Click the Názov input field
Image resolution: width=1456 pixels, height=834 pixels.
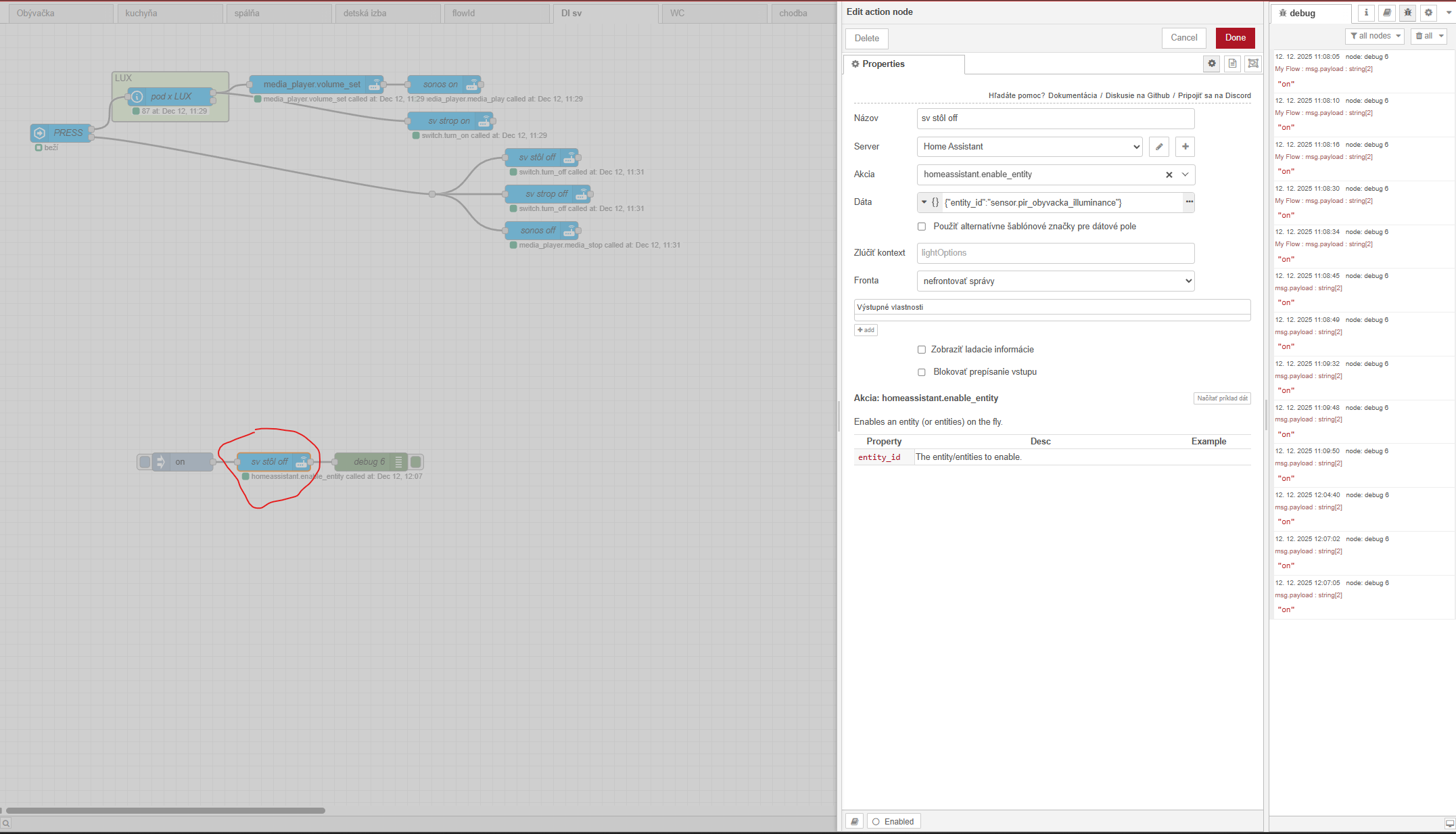pos(1056,118)
